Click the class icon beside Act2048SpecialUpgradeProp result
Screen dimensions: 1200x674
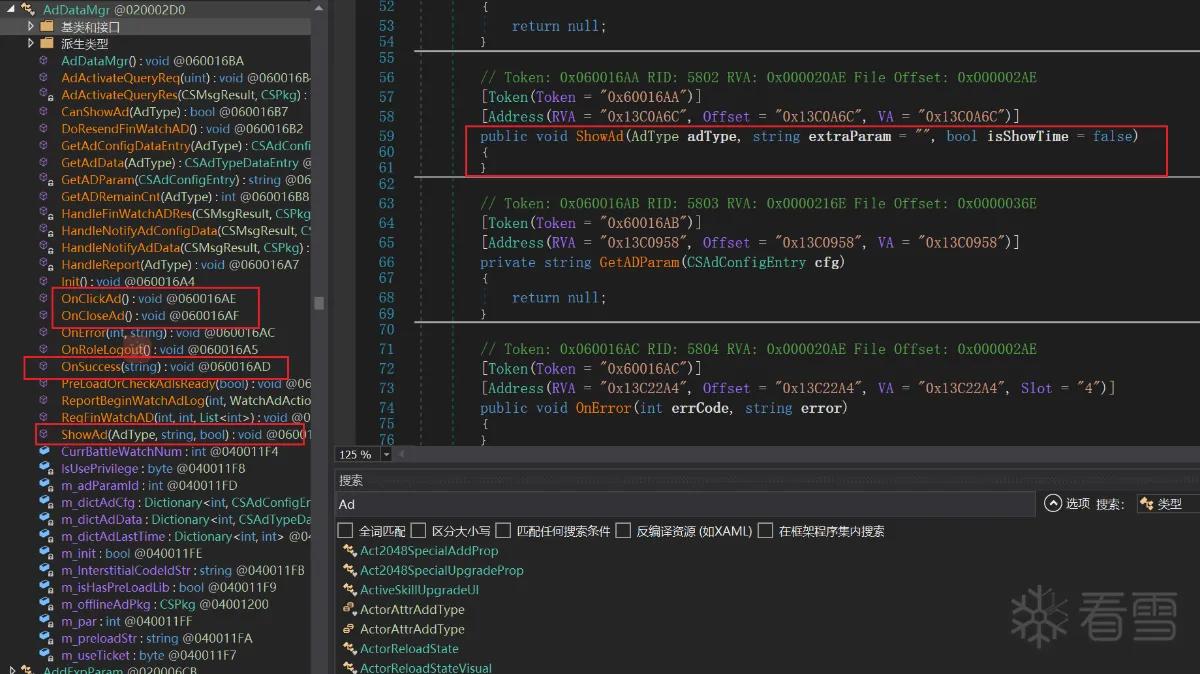(x=349, y=570)
